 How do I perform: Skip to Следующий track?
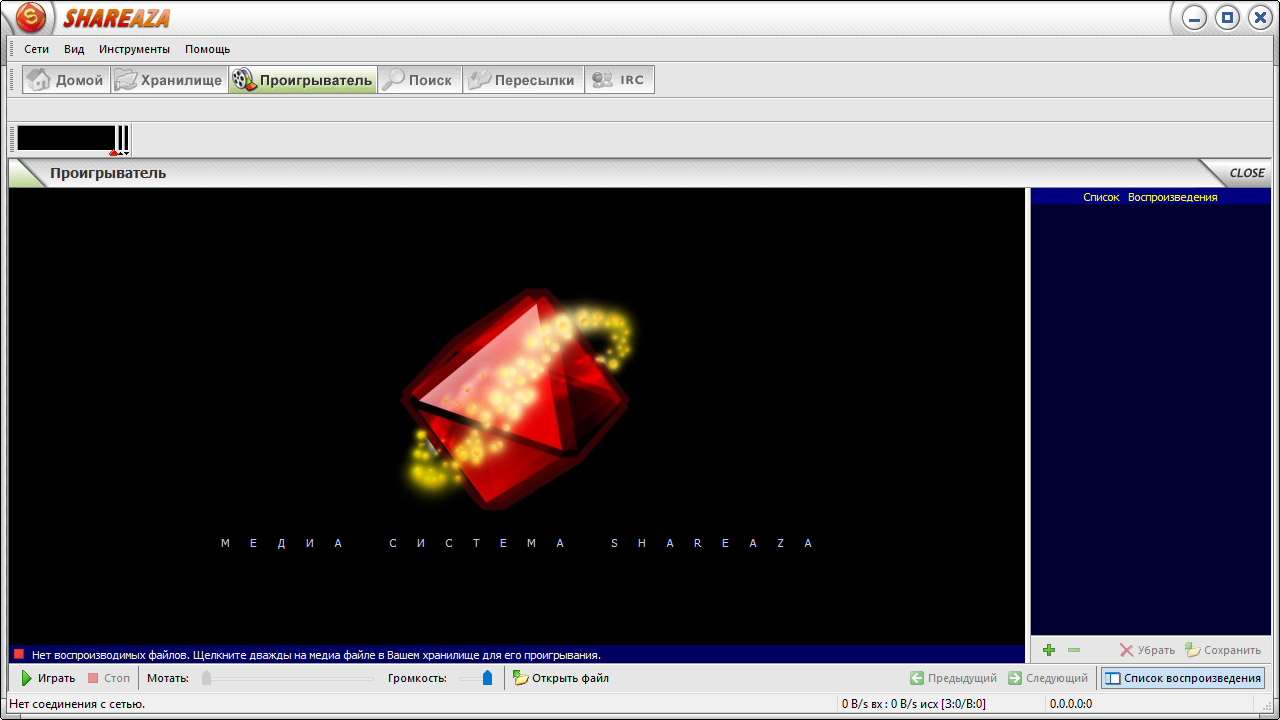click(1048, 678)
